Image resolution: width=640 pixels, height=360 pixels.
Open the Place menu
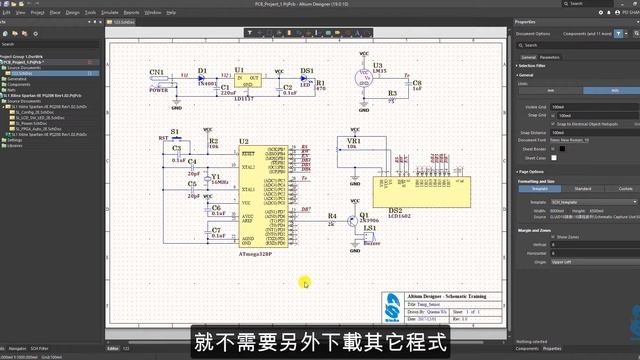point(55,13)
